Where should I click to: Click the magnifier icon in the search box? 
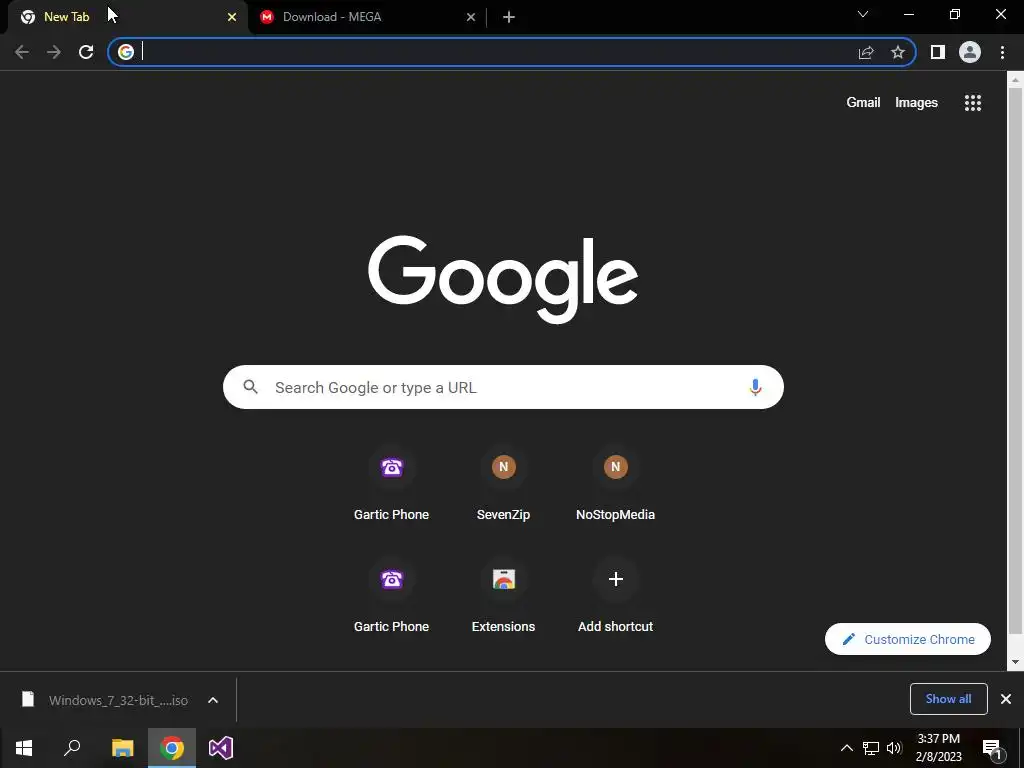[x=250, y=387]
